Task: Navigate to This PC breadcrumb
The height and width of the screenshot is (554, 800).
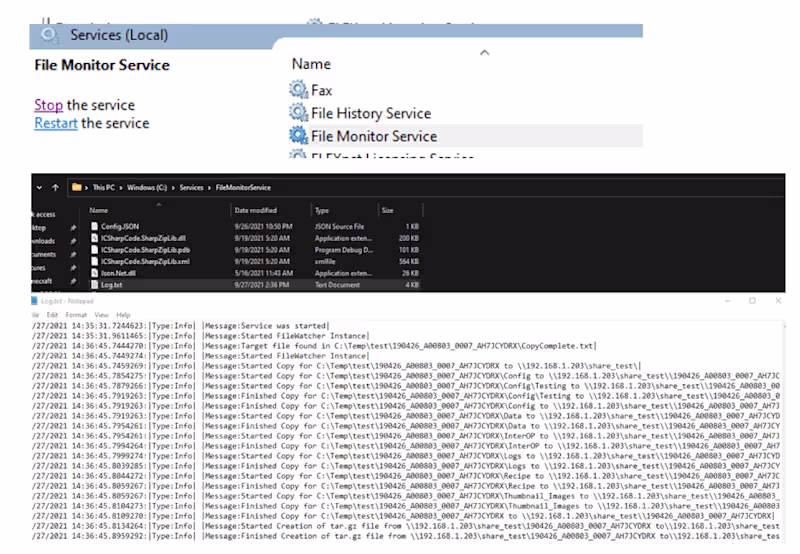Action: tap(104, 188)
